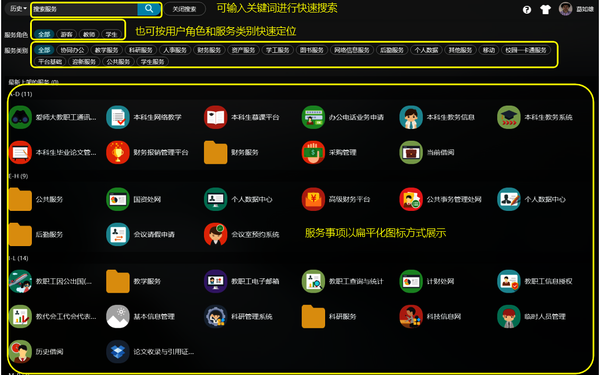
Task: Open 办公电话业务申请 service icon
Action: (313, 117)
